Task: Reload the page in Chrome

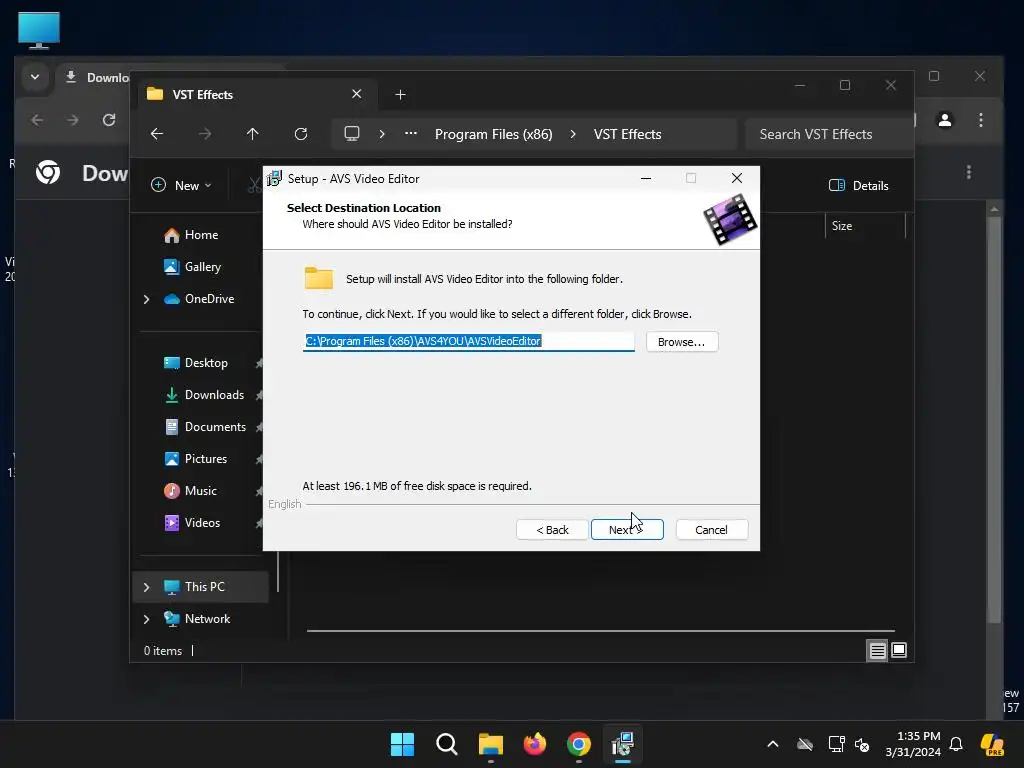Action: pyautogui.click(x=109, y=120)
